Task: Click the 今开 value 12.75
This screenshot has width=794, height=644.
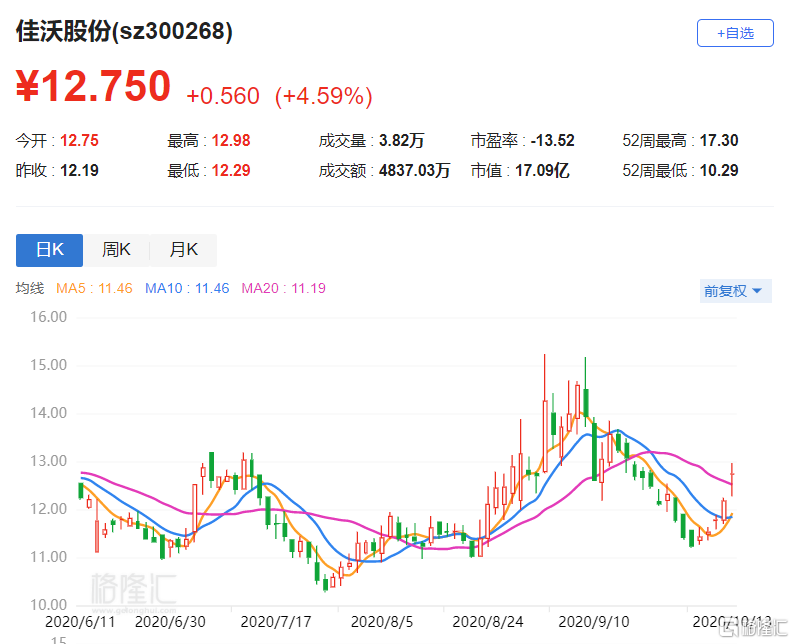Action: (x=80, y=141)
